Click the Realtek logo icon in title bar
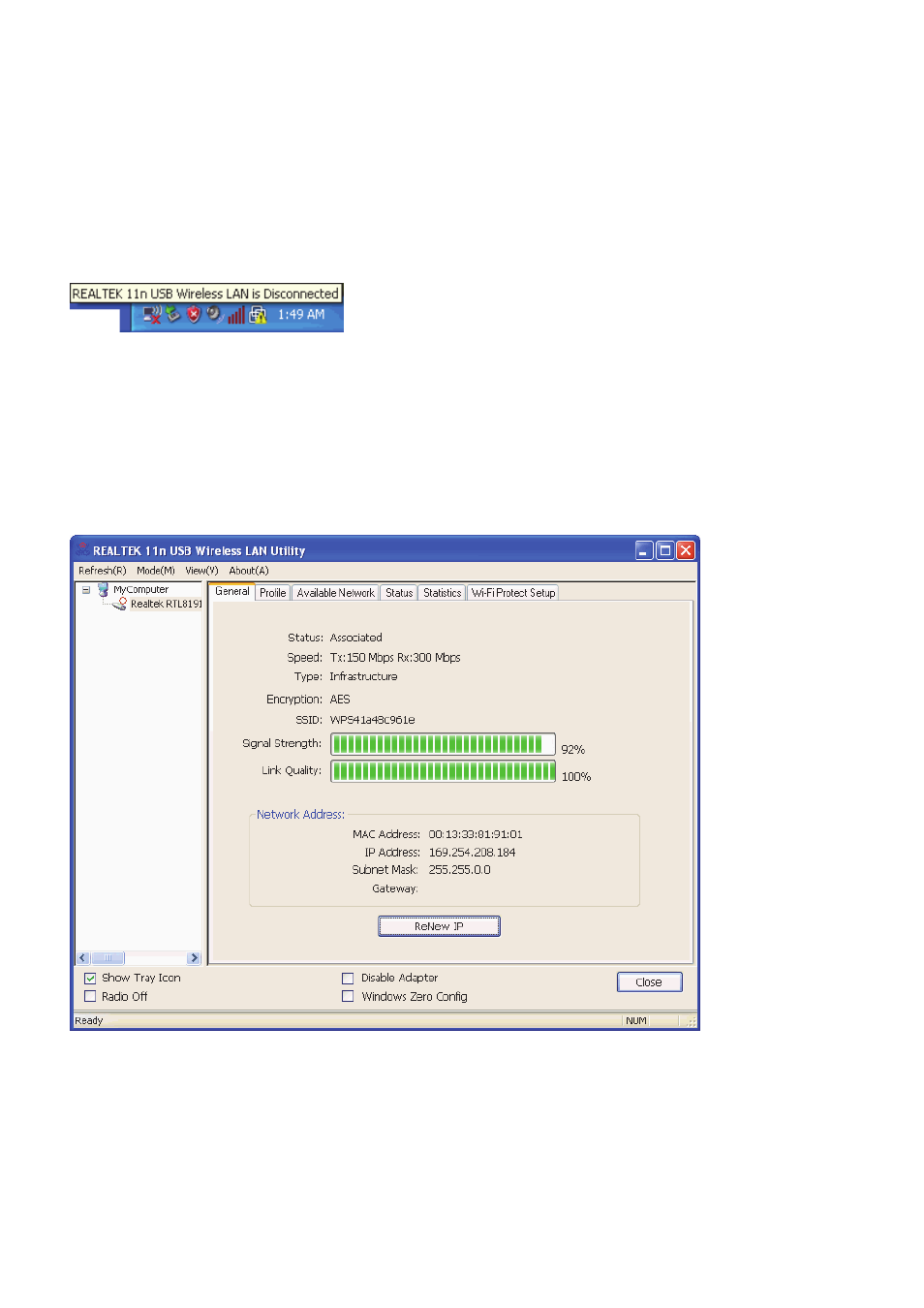 (82, 549)
